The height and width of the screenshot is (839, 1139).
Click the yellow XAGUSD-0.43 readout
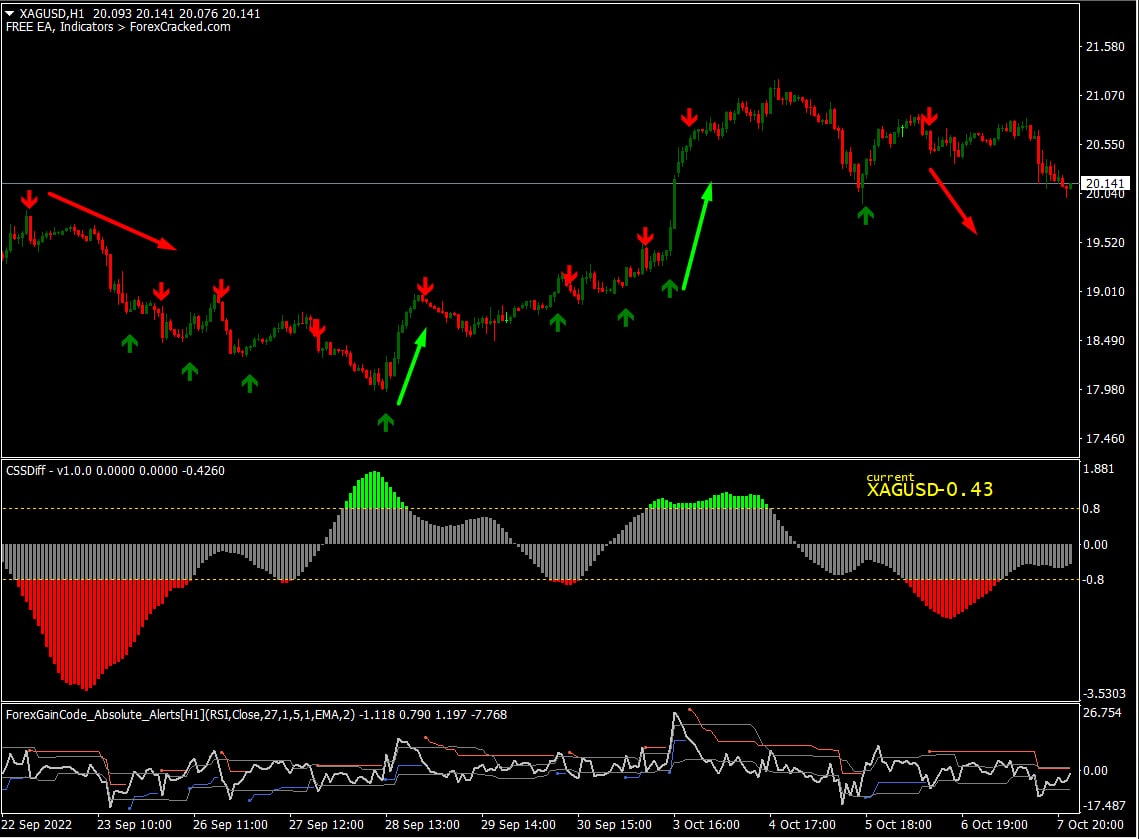930,490
